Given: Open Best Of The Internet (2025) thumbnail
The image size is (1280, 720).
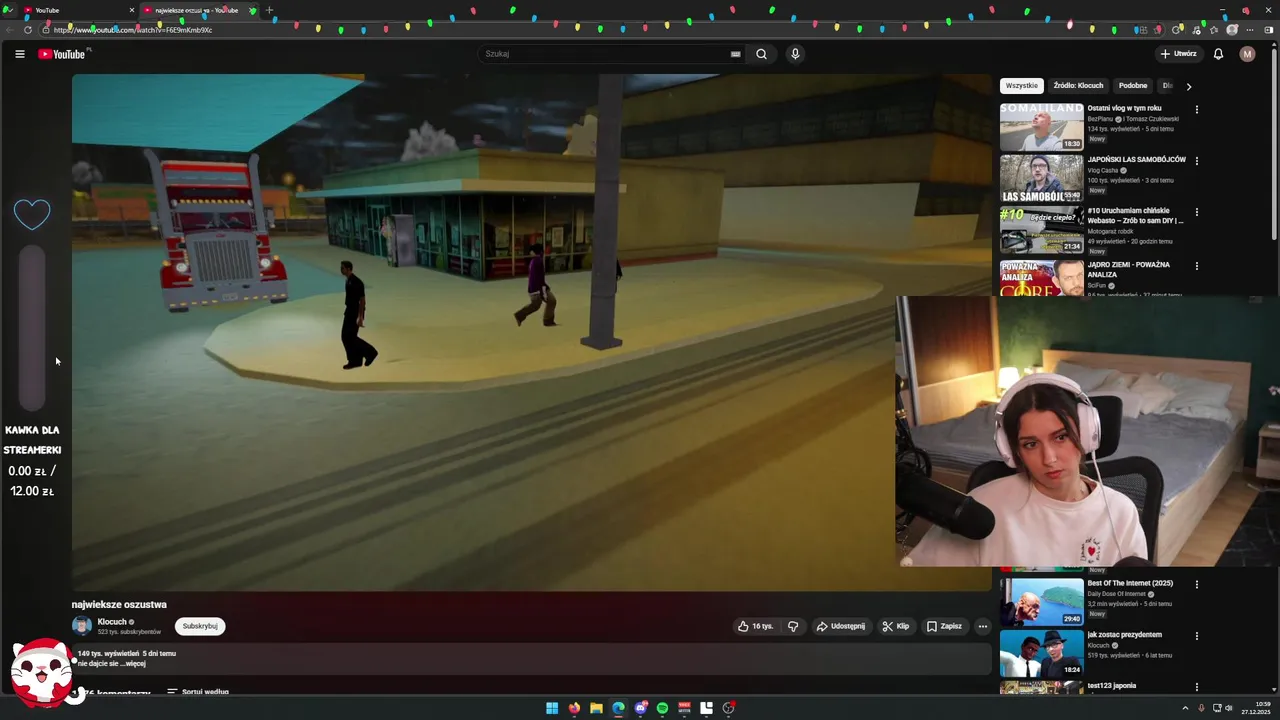Looking at the screenshot, I should pos(1041,601).
